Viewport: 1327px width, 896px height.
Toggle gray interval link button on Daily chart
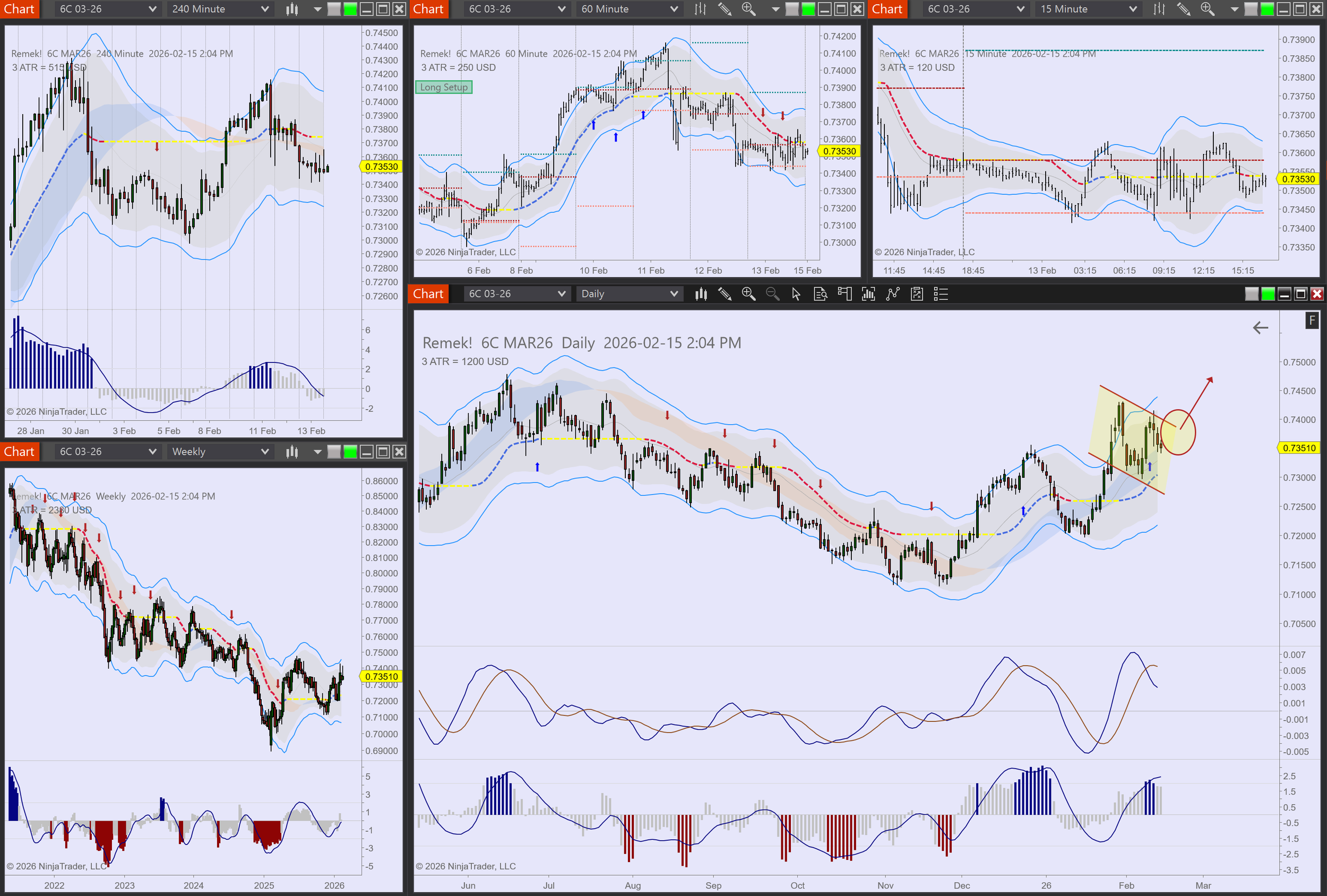tap(1251, 294)
